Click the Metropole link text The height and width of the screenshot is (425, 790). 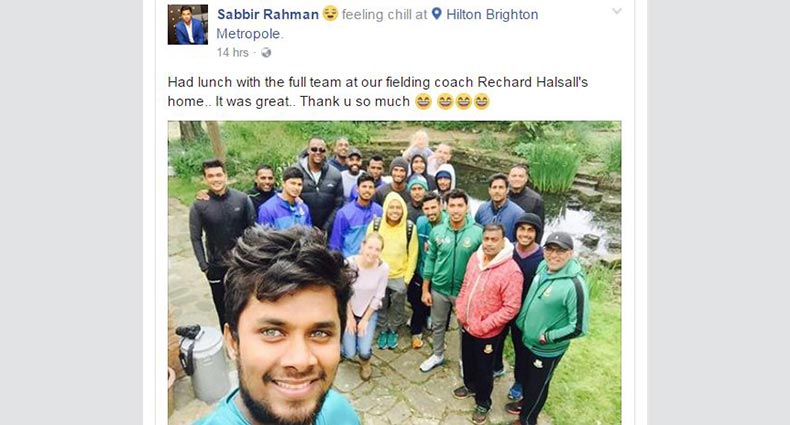(250, 34)
